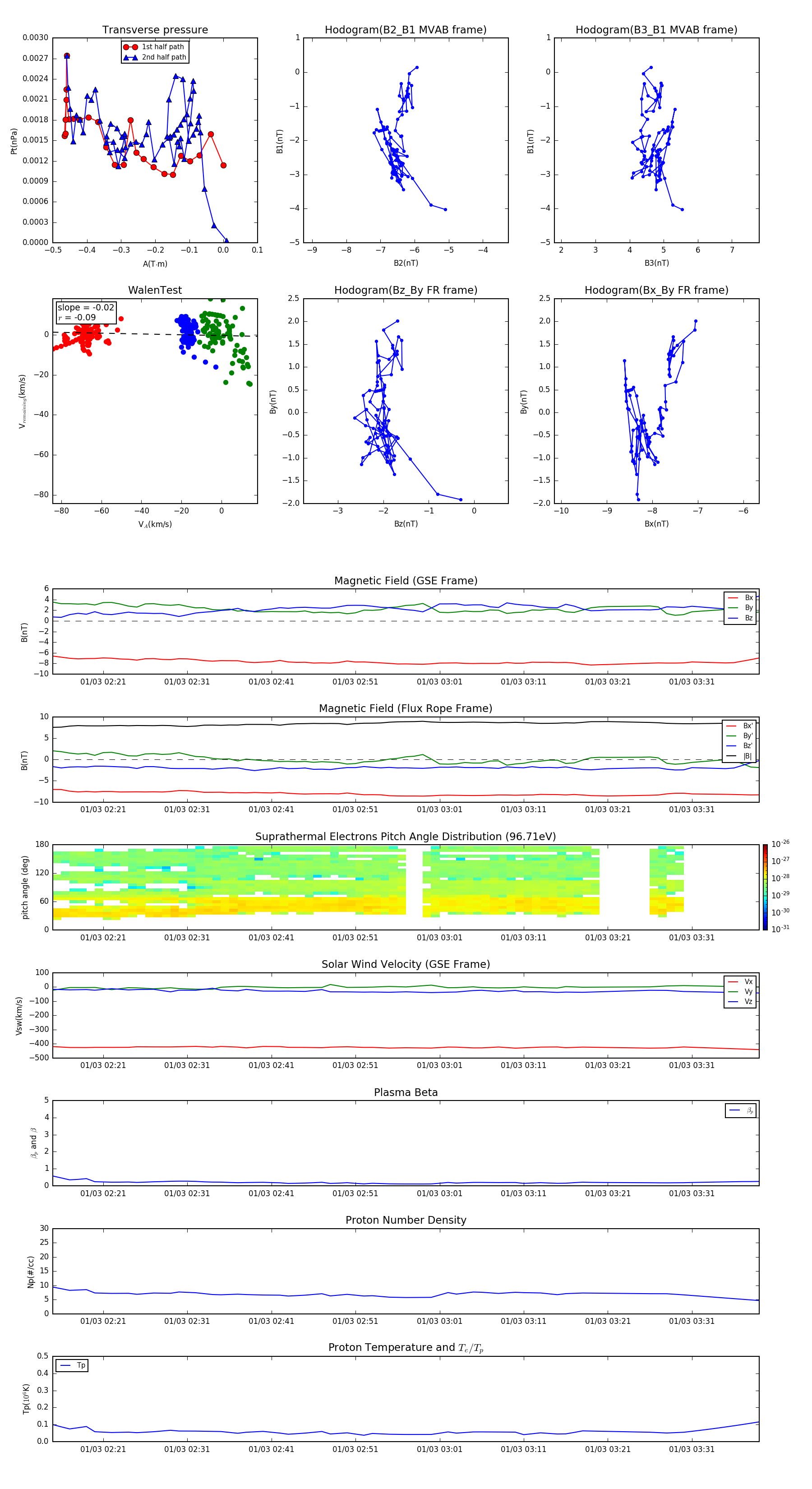Screen dimensions: 812x1489
Task: Click the 'B2(nT)' x-axis label
Action: coord(406,263)
